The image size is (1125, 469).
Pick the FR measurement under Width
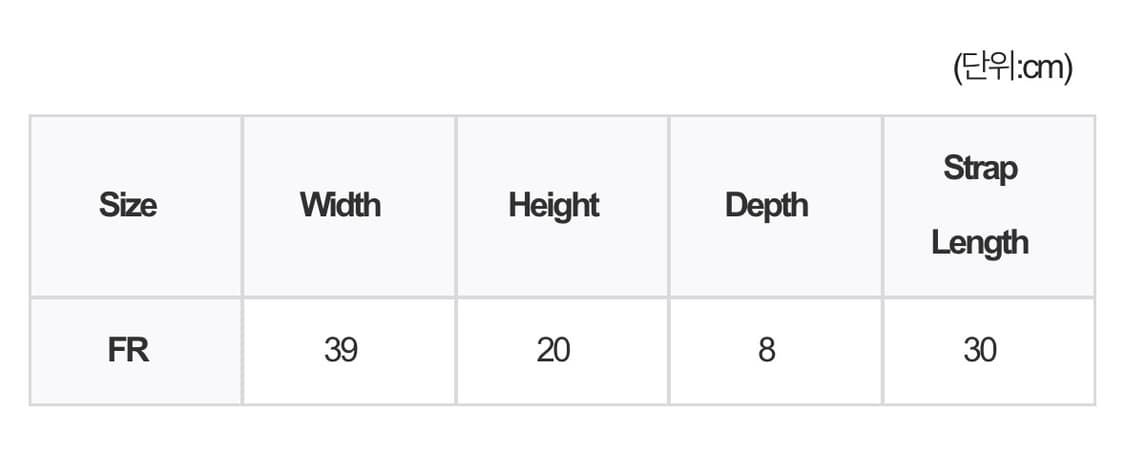pos(340,351)
